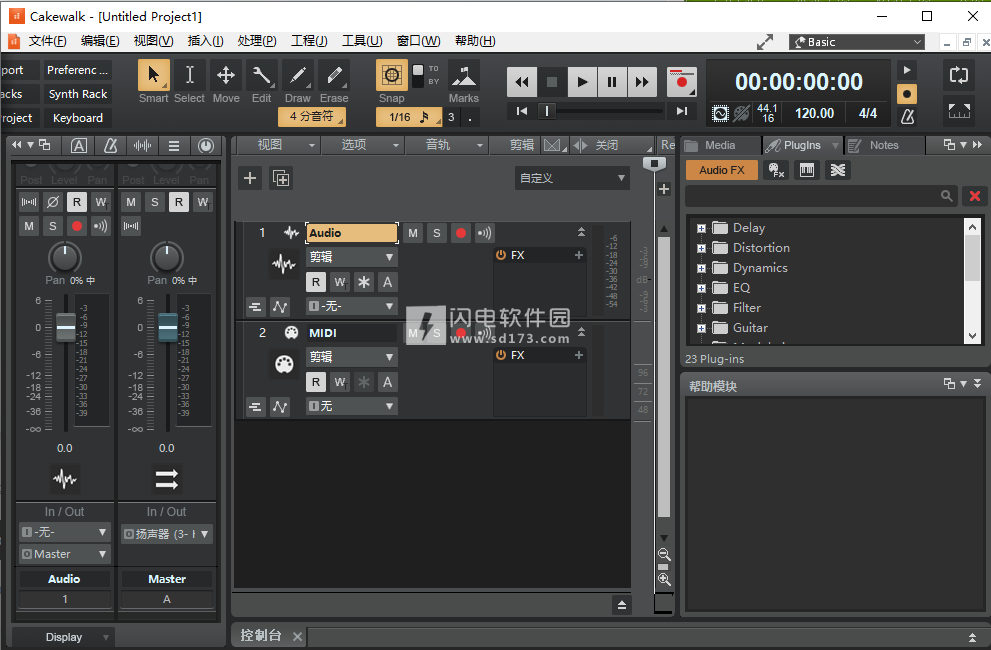
Task: Click the Audio track name field
Action: coord(352,233)
